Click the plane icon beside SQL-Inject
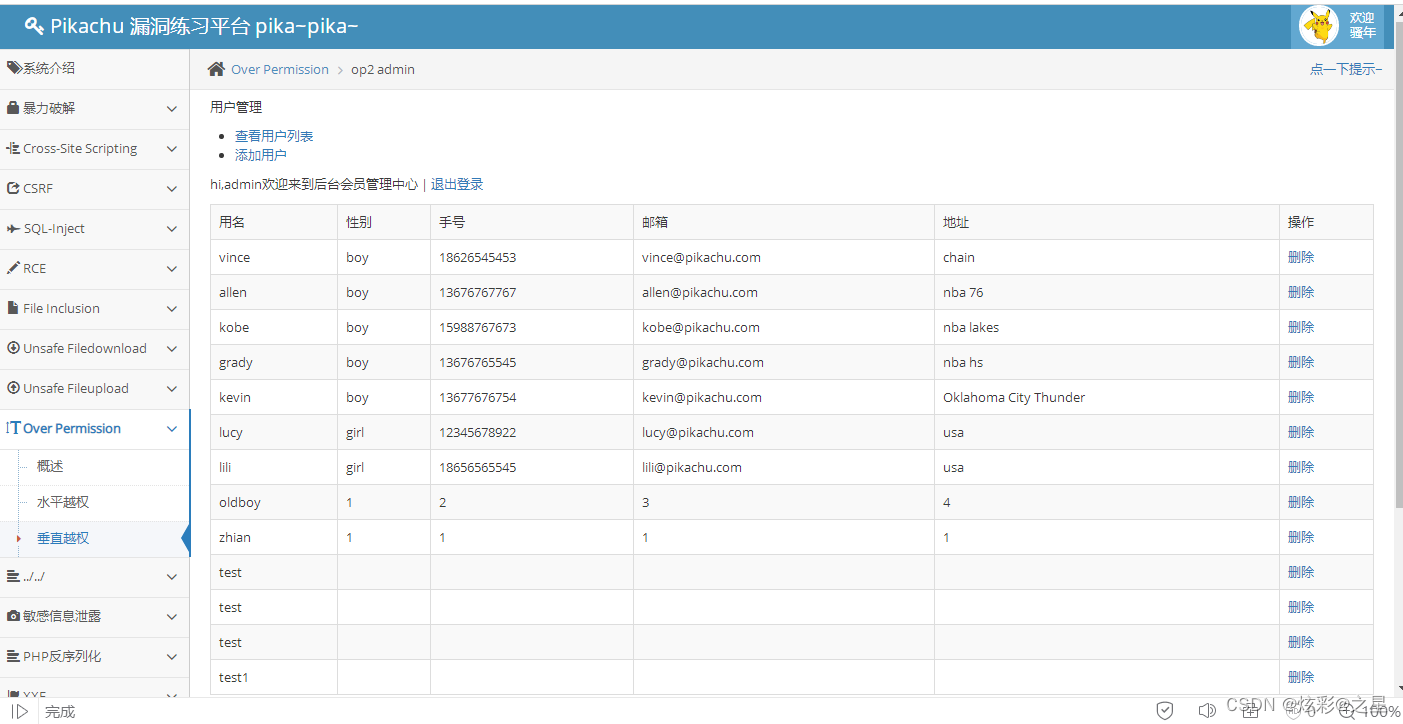 pyautogui.click(x=14, y=228)
